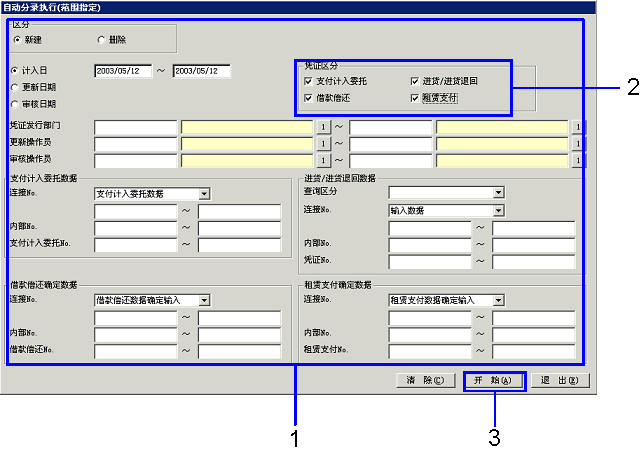The image size is (640, 454).
Task: Click 更新操作员 start code field
Action: click(136, 144)
